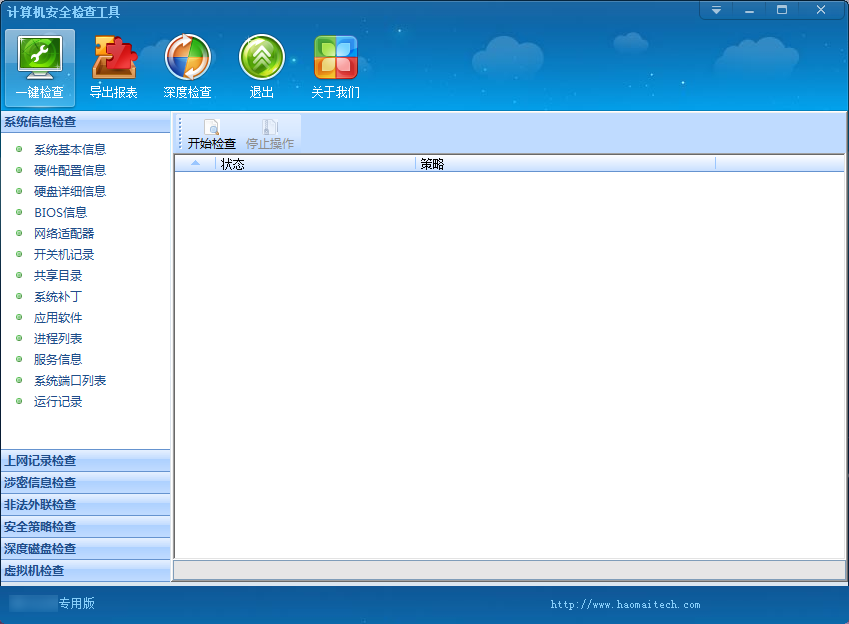Click the 一键检查 one-click check icon
This screenshot has width=849, height=624.
[40, 67]
